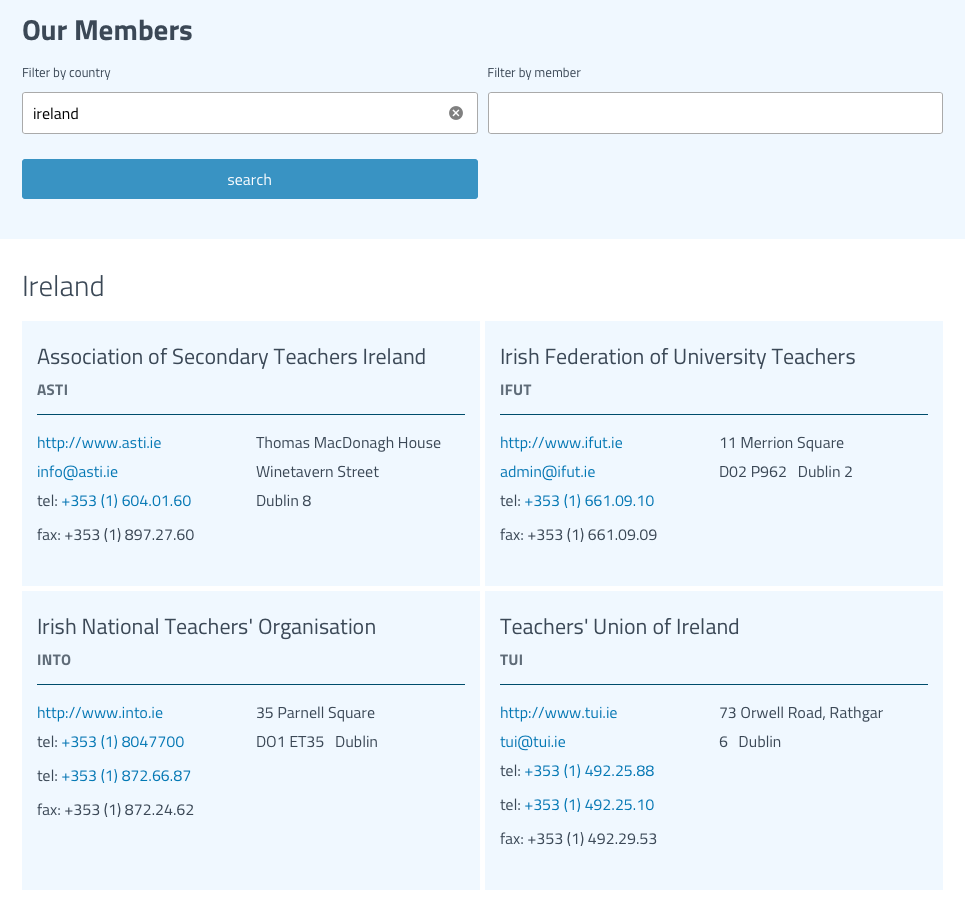Call INTO at +353 (1) 872.66.87
The height and width of the screenshot is (909, 965).
(x=126, y=776)
